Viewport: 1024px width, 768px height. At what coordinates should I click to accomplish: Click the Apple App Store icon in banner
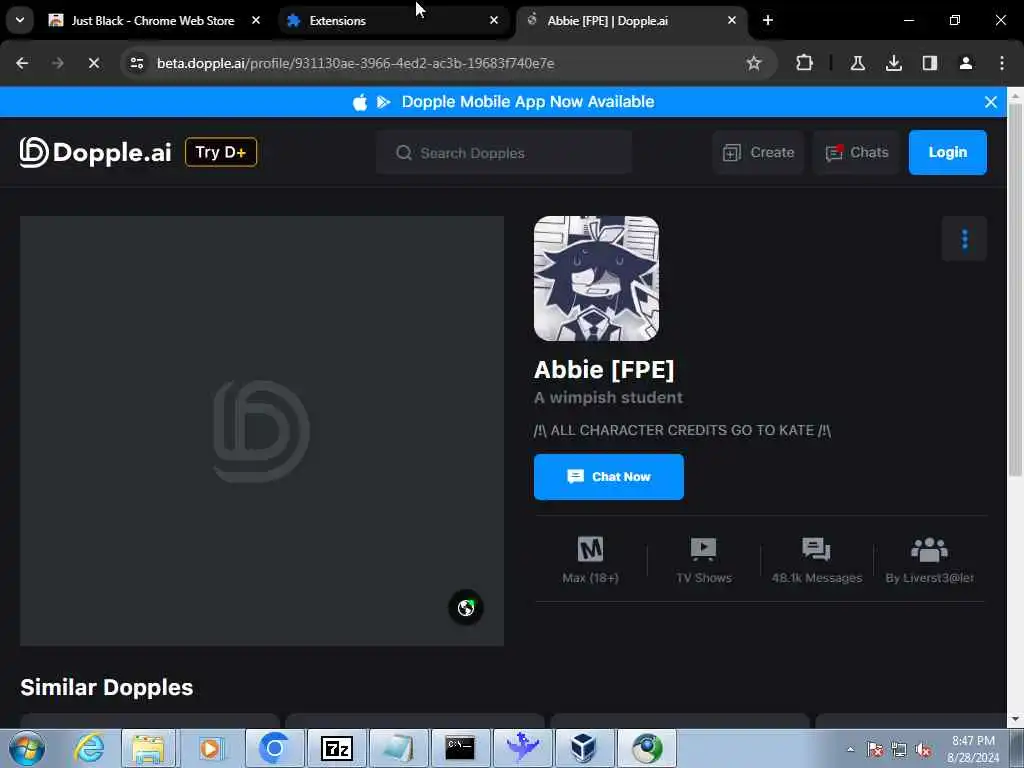pos(360,102)
